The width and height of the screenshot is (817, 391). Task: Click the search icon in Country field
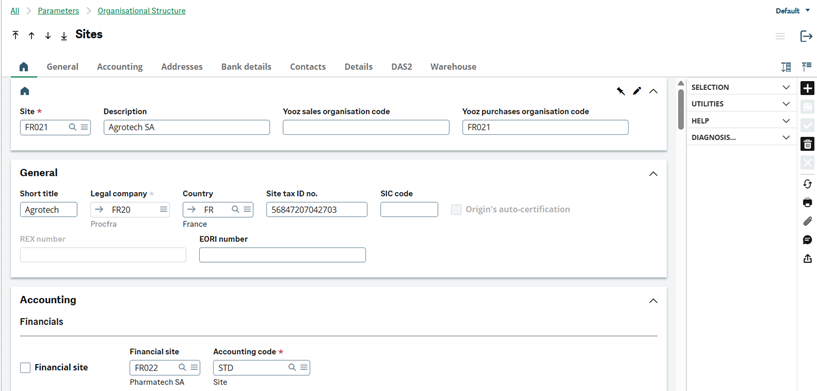pyautogui.click(x=236, y=209)
